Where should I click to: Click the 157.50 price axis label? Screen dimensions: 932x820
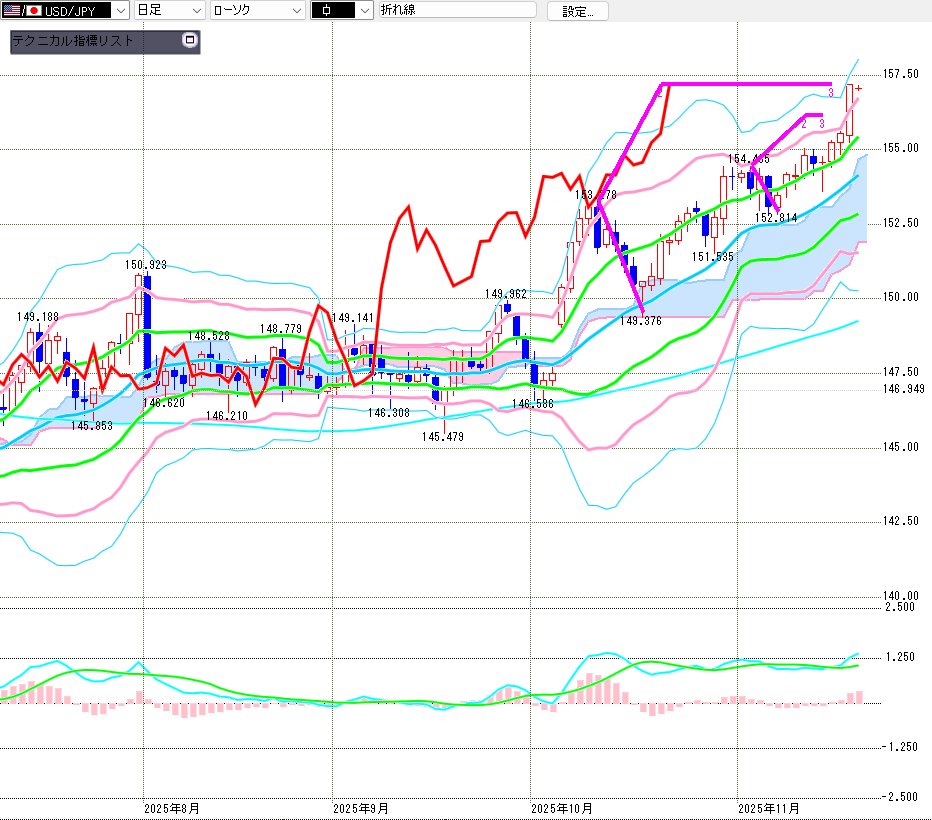point(901,74)
